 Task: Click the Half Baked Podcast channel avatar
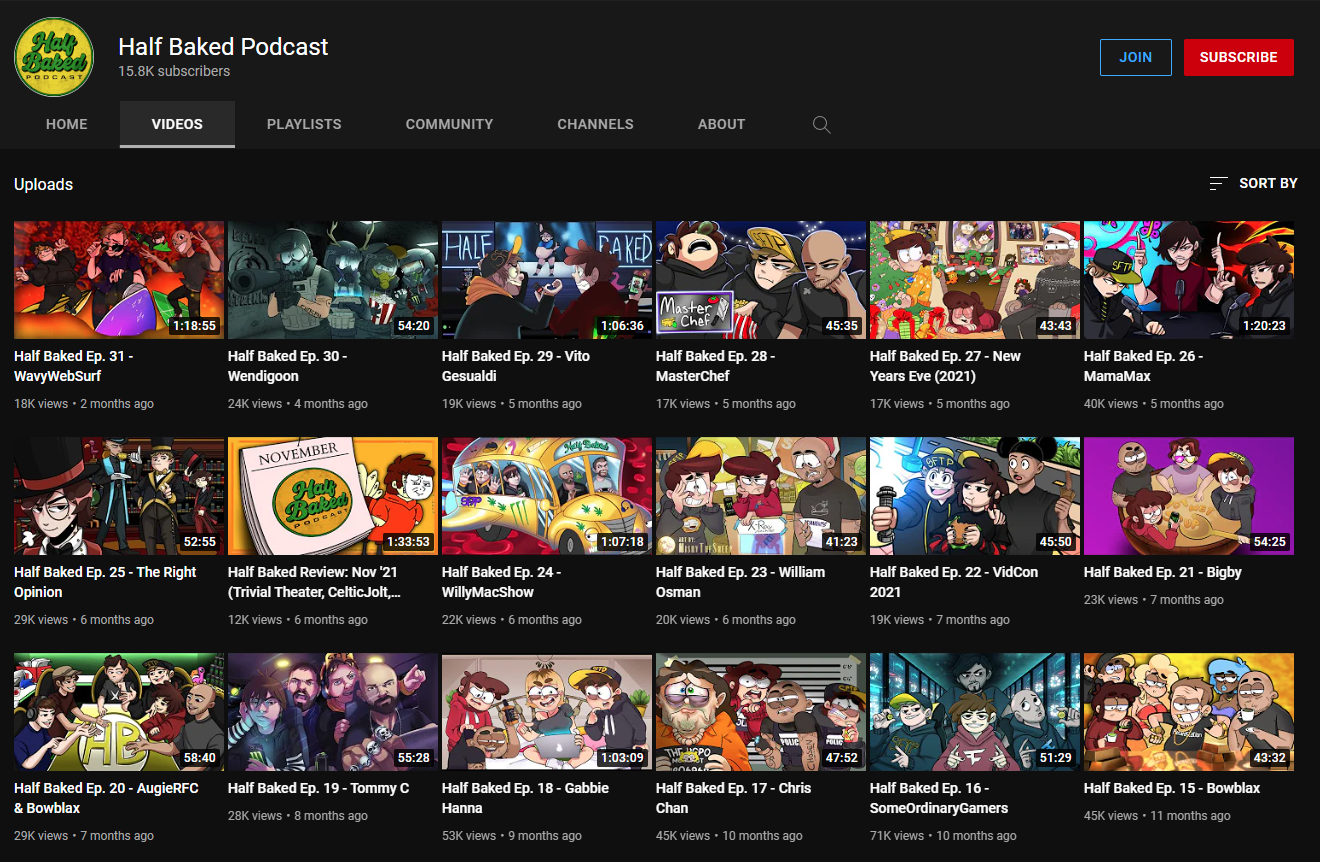(54, 57)
